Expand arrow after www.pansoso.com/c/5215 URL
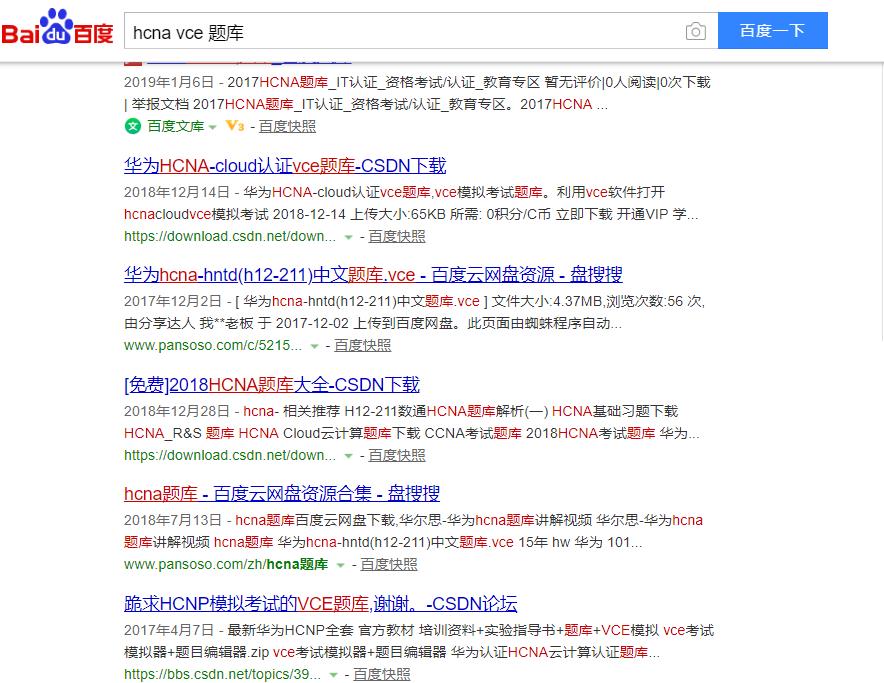 (x=315, y=346)
